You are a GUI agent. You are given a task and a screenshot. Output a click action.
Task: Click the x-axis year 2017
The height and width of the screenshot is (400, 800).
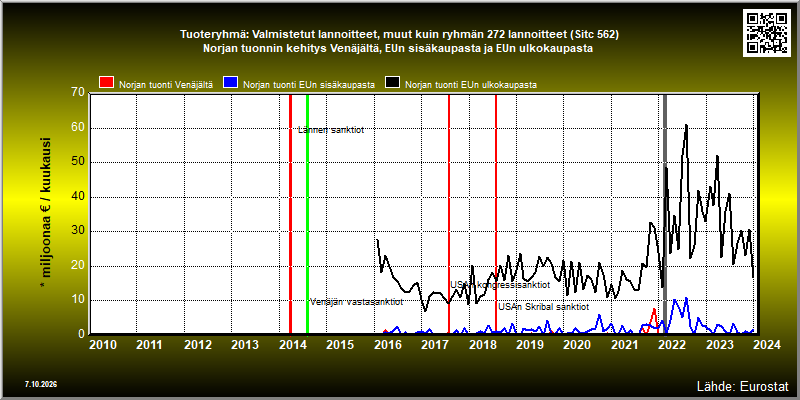coord(435,345)
